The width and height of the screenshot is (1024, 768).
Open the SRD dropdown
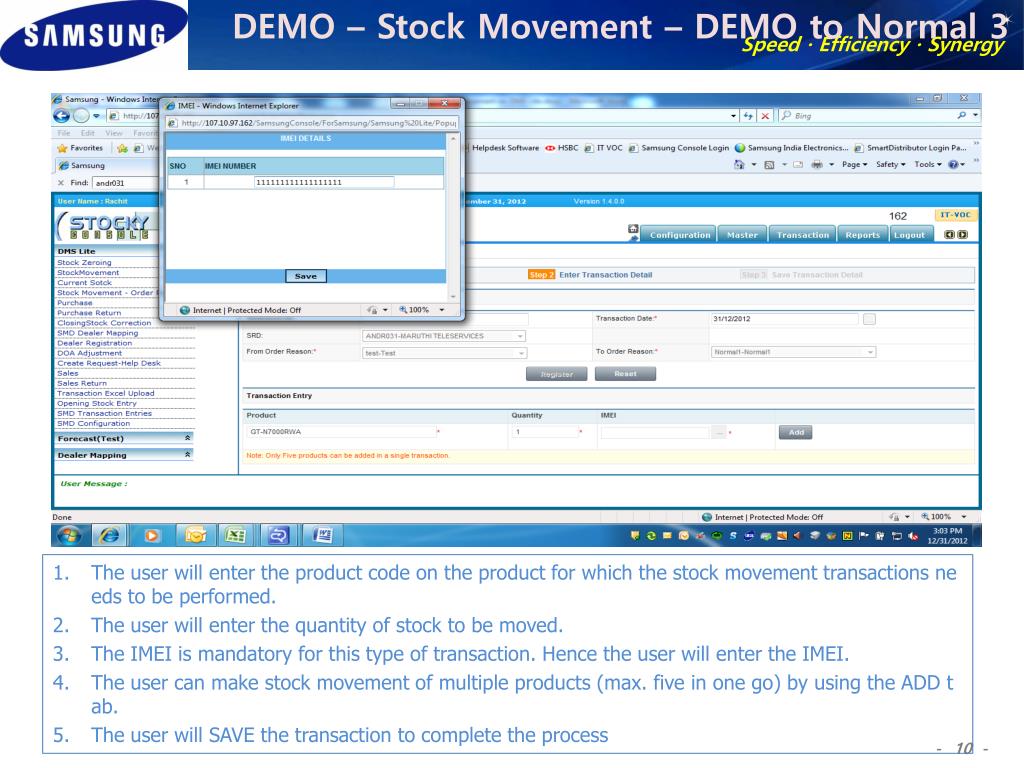tap(444, 336)
